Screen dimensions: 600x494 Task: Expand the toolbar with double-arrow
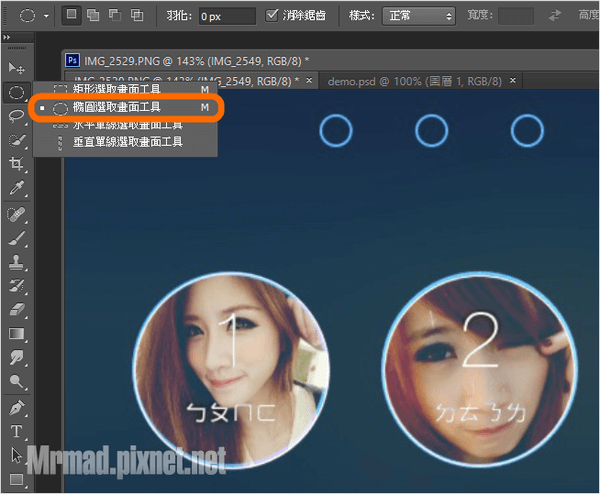pyautogui.click(x=9, y=36)
